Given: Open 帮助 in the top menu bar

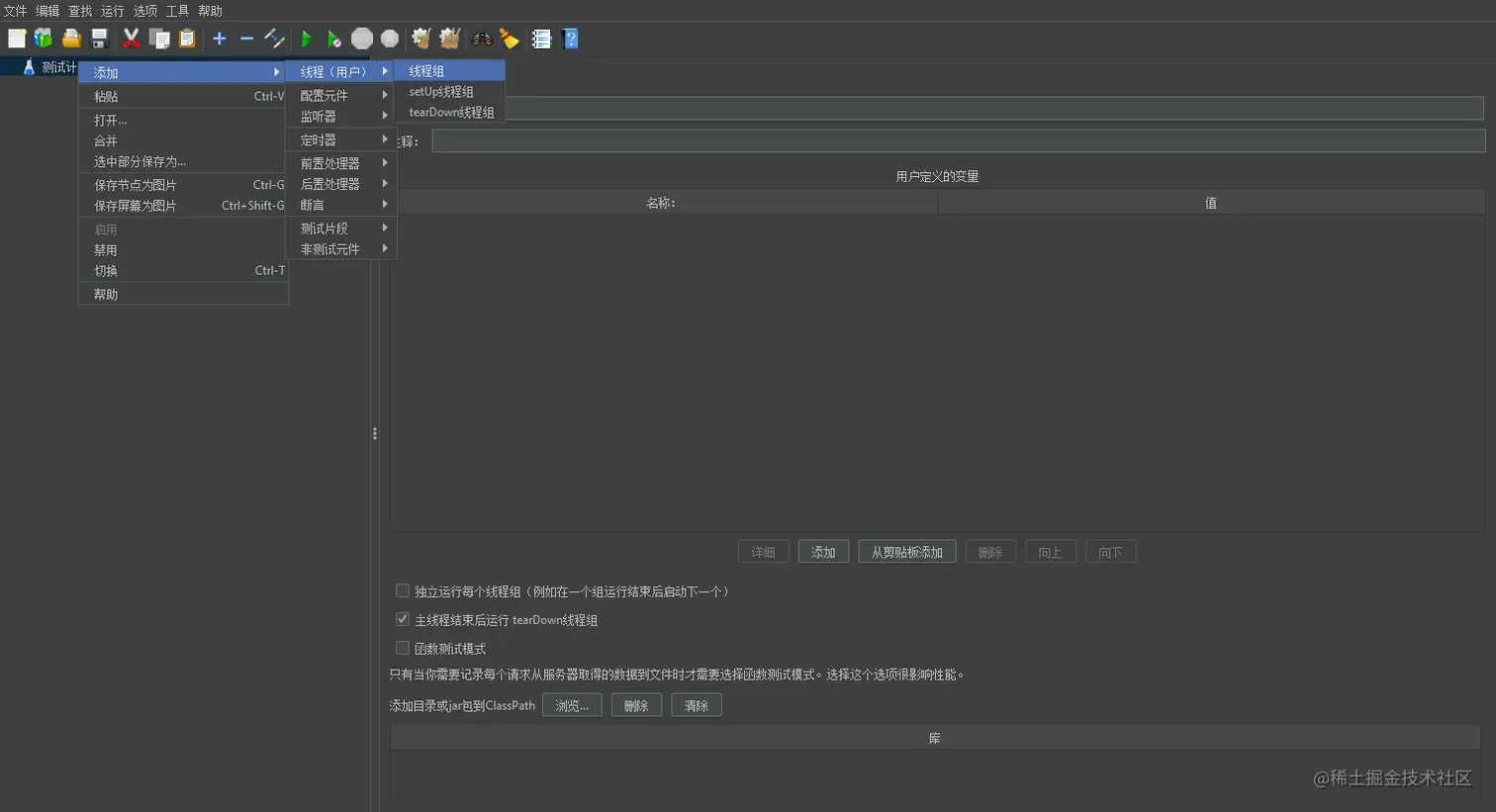Looking at the screenshot, I should point(210,11).
